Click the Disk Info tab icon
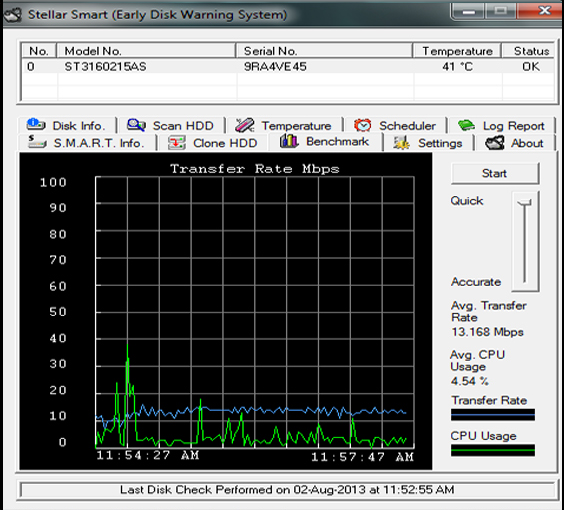 point(36,124)
